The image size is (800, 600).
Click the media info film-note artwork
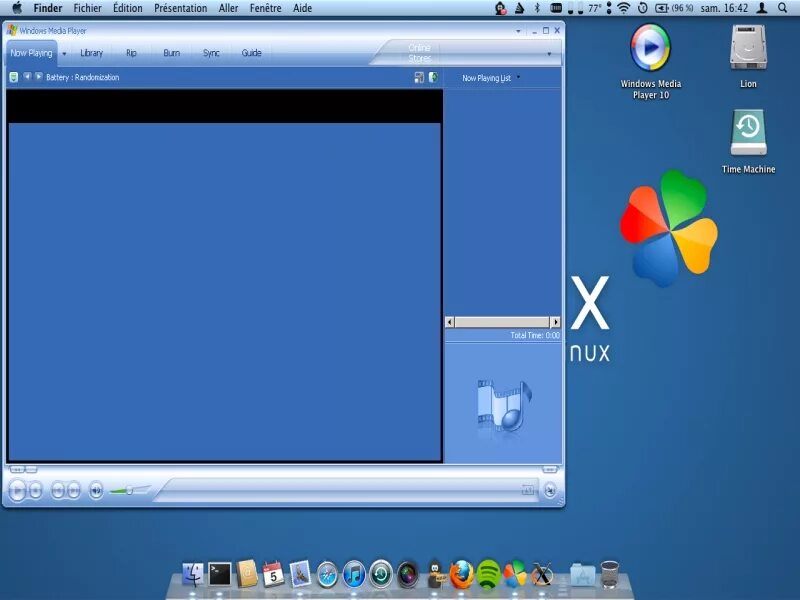coord(504,407)
